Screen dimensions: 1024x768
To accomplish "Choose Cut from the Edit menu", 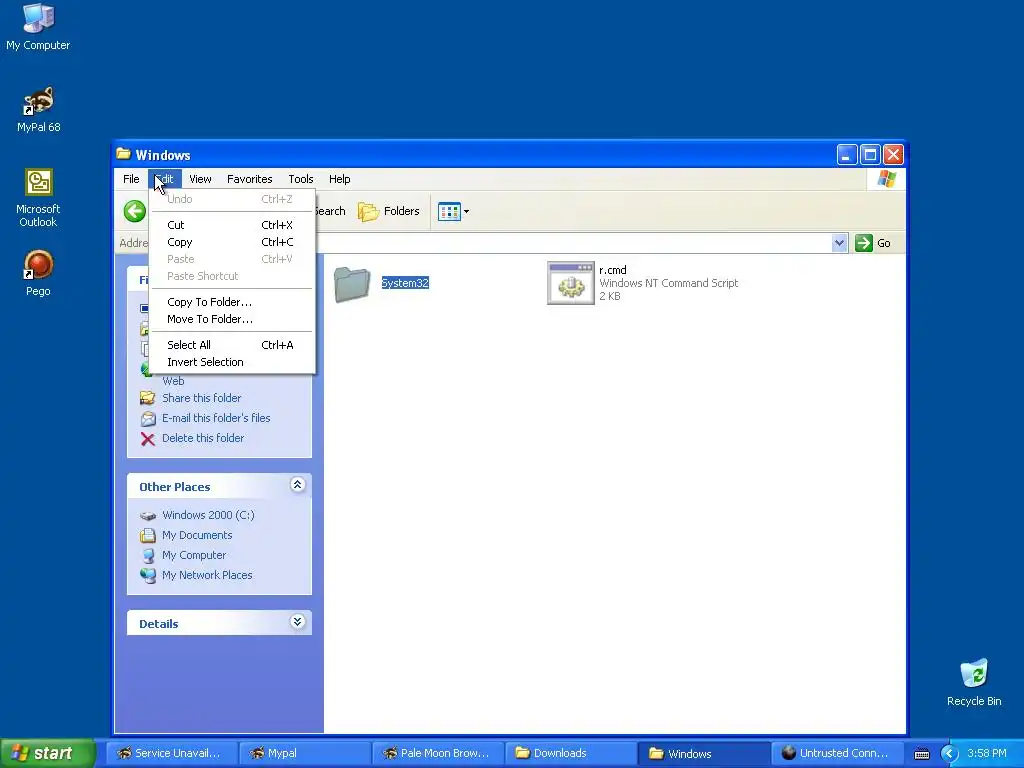I will coord(232,225).
